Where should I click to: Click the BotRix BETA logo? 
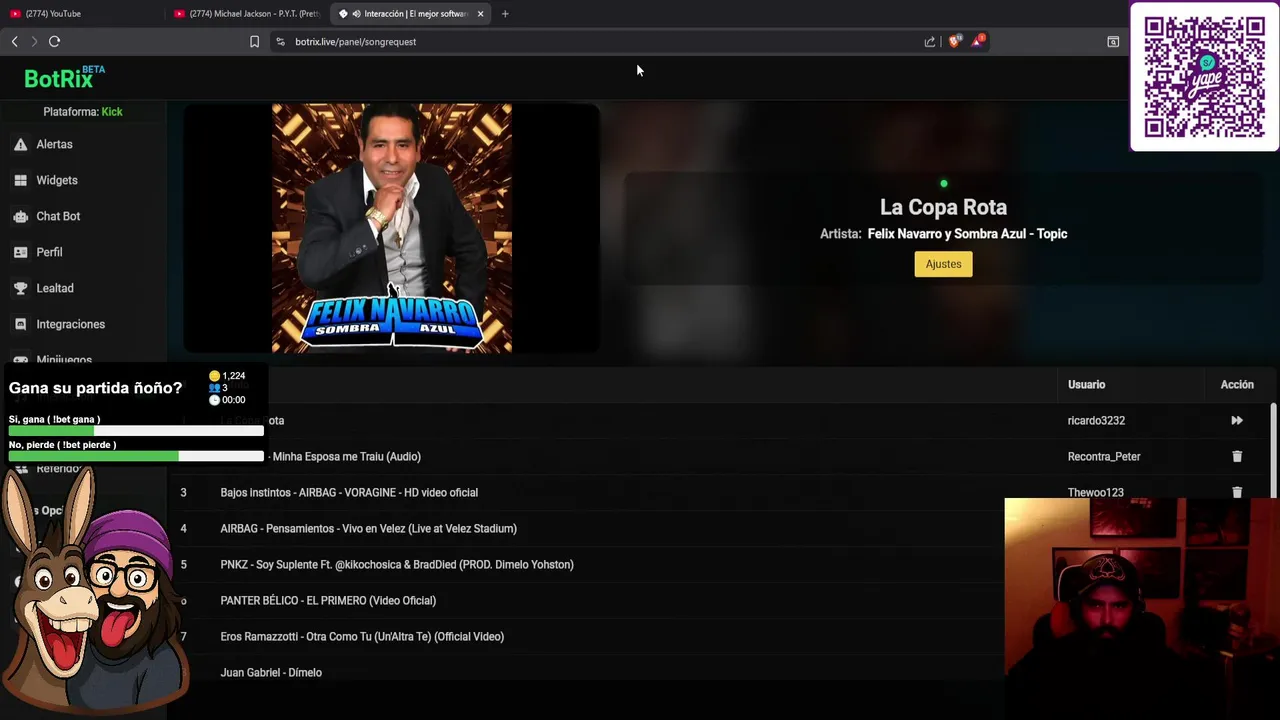click(64, 77)
